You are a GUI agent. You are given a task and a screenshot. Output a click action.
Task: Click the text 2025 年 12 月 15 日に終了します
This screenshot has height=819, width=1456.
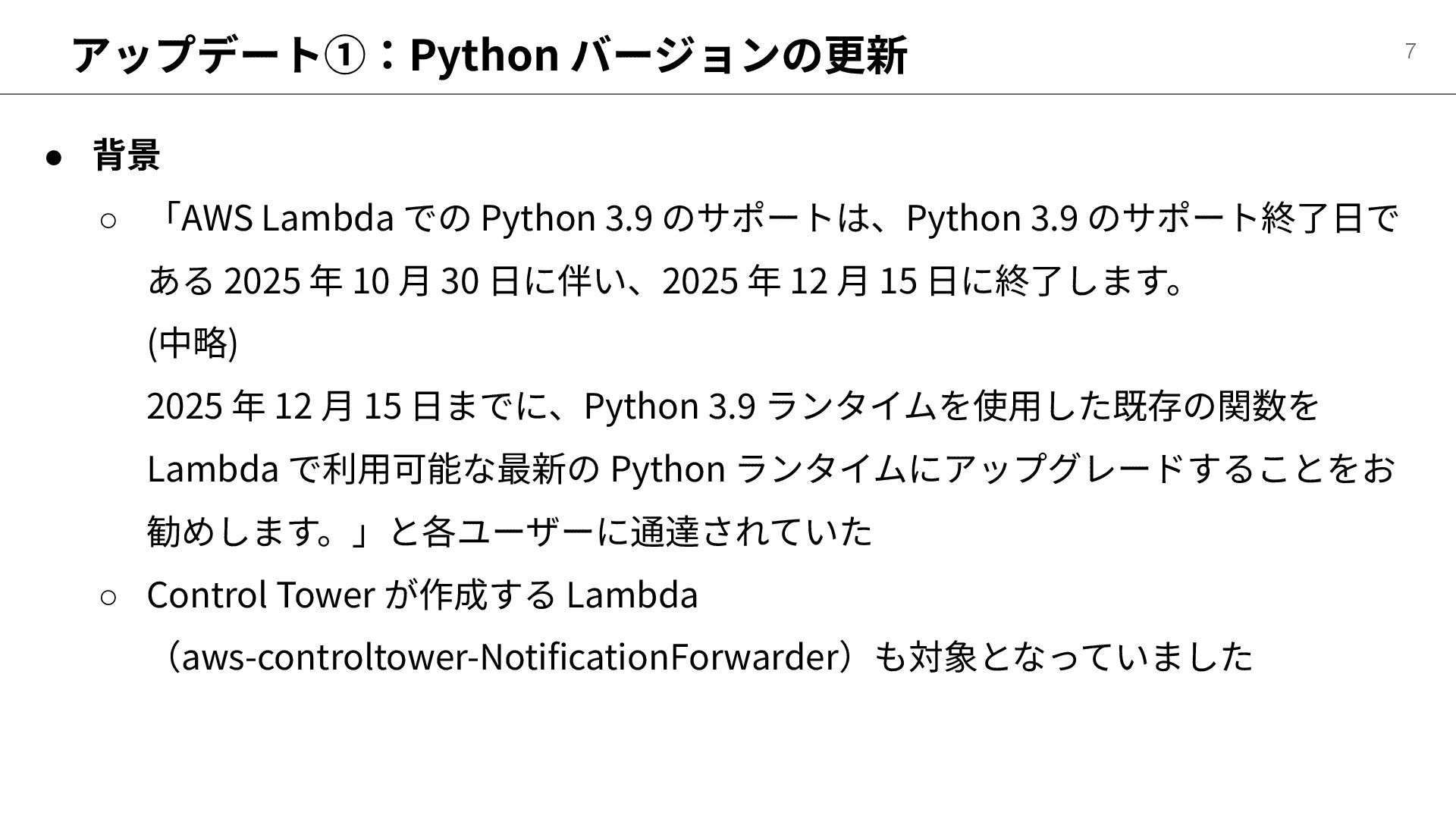coord(921,281)
